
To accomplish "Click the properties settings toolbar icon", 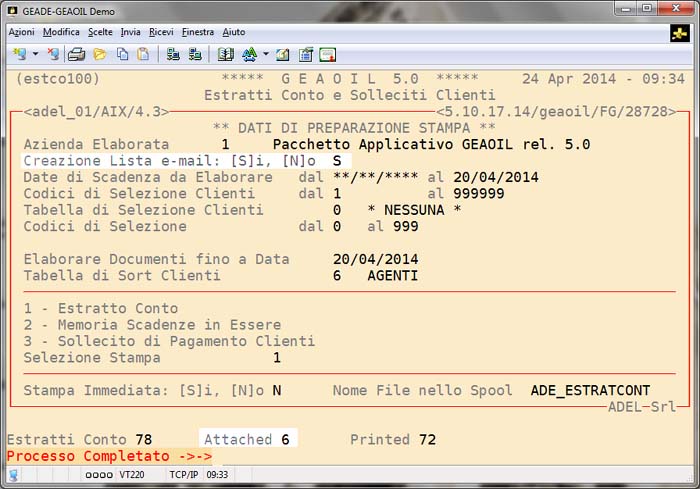I will click(x=306, y=54).
